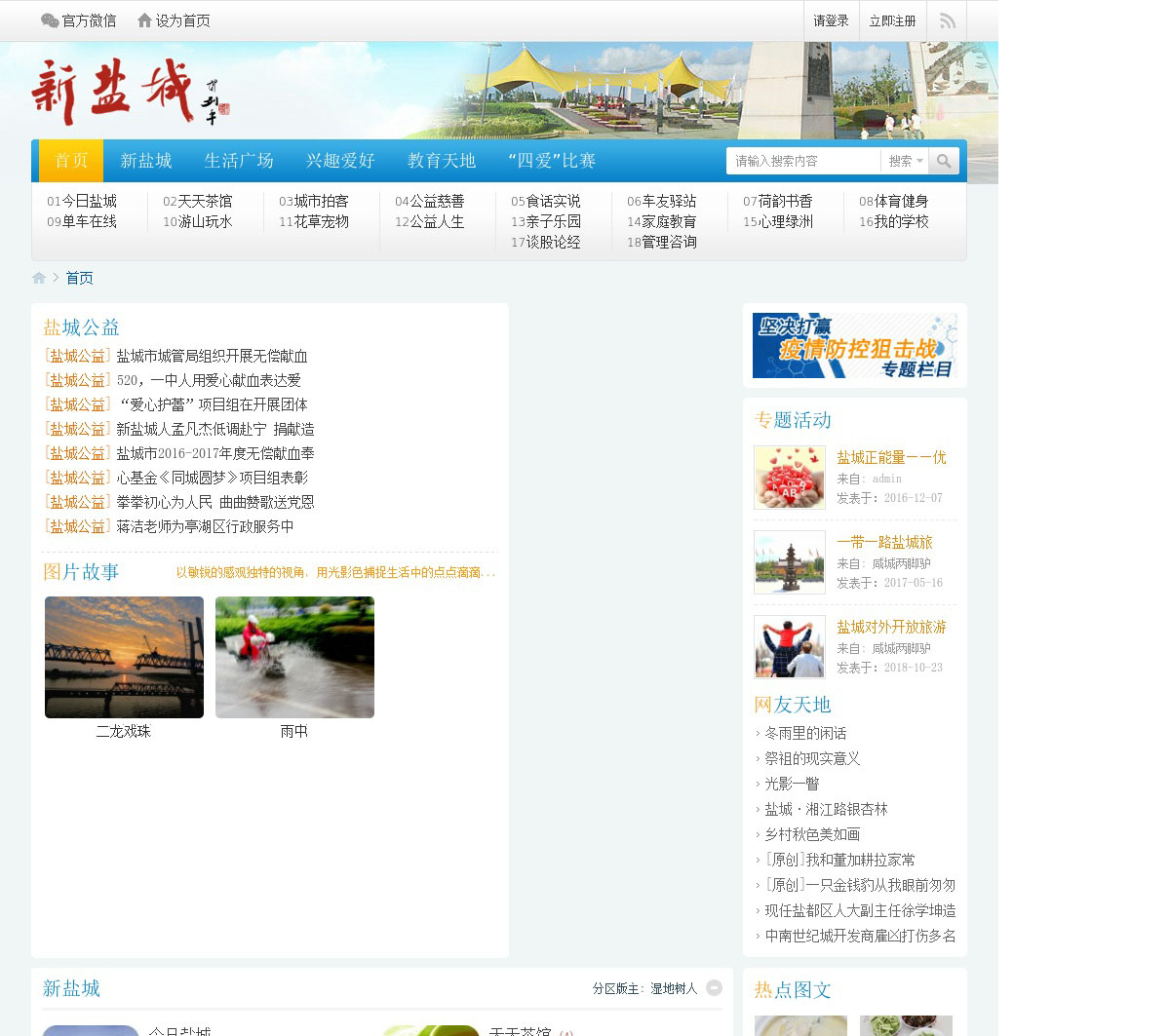Click the magnifier search button

point(943,161)
